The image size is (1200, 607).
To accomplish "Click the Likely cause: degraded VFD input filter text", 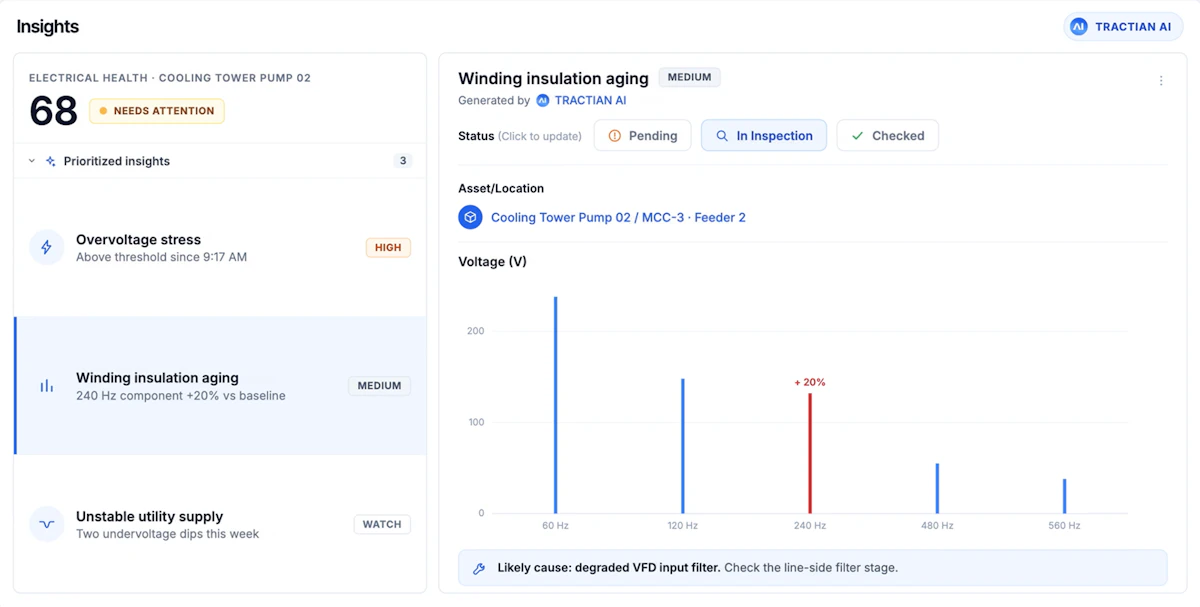I will coord(609,568).
